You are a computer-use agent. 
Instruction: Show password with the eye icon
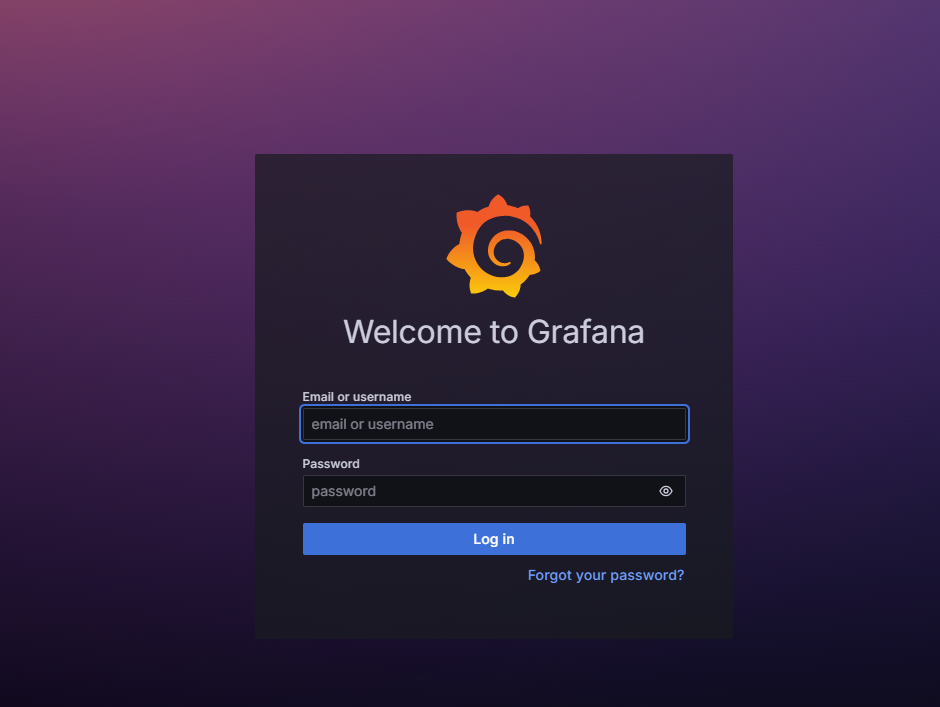pyautogui.click(x=665, y=491)
